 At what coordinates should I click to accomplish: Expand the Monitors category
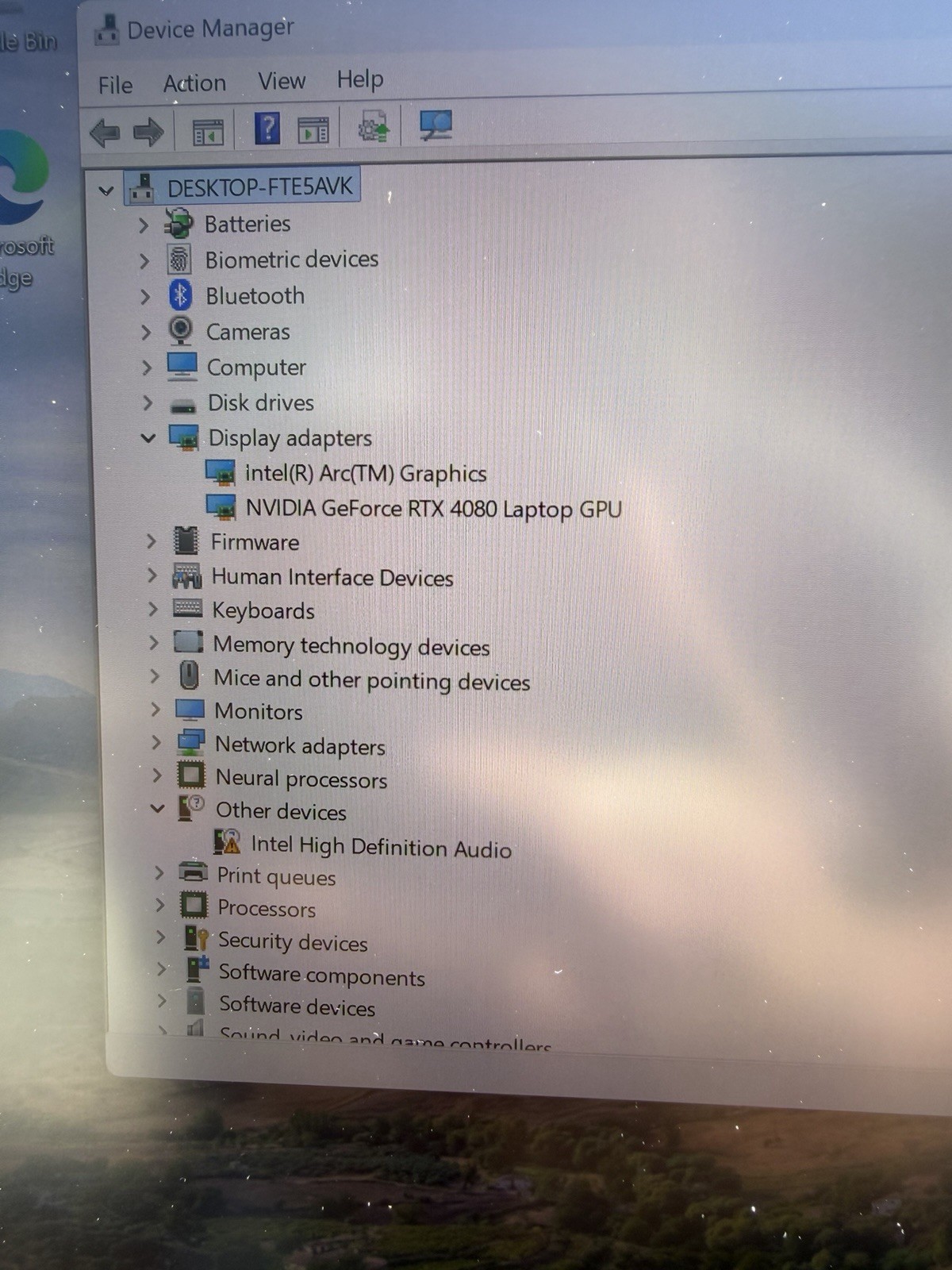(155, 710)
